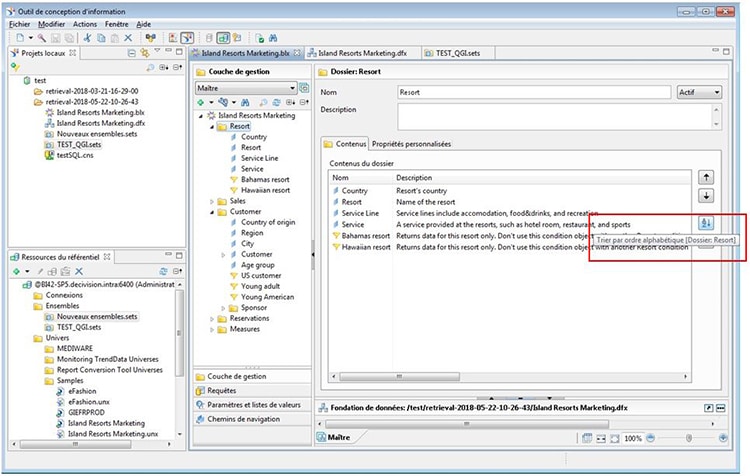This screenshot has width=750, height=476.
Task: Expand the Sponsor folder
Action: coord(223,308)
